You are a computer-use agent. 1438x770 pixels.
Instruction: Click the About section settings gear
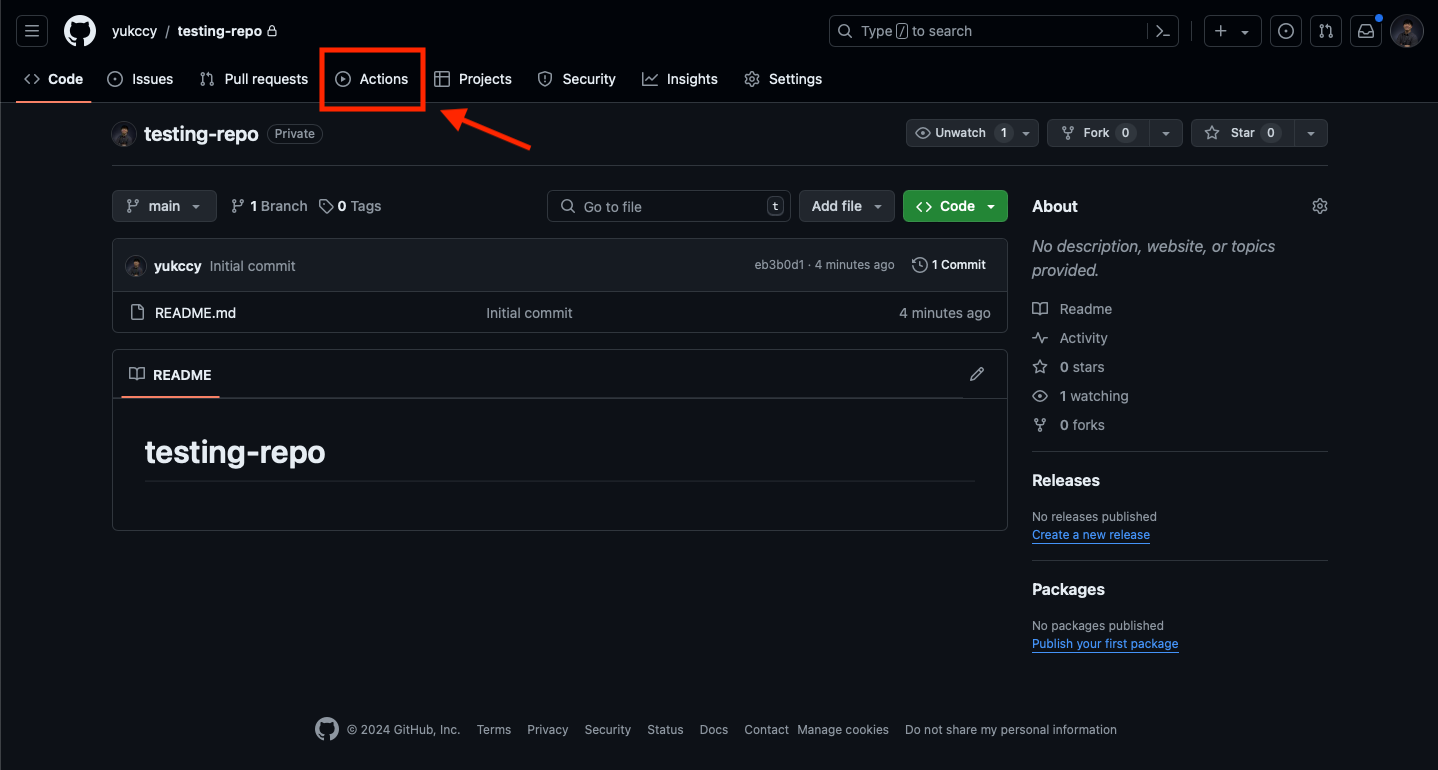click(x=1320, y=206)
